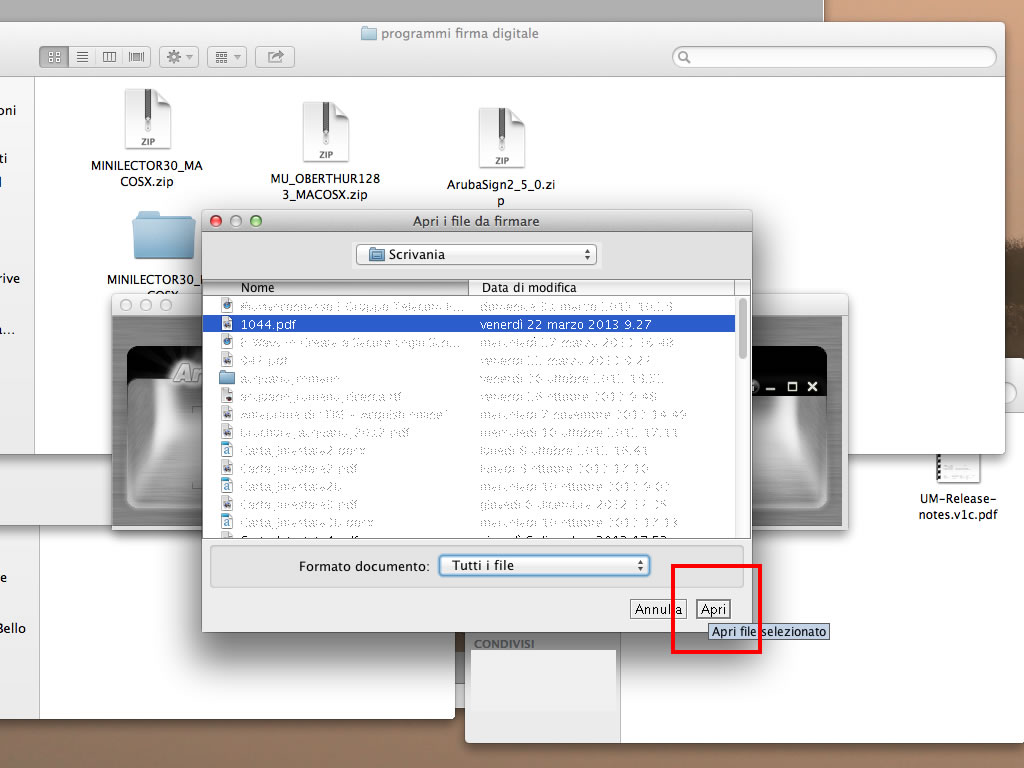
Task: Switch Finder to Cover Flow view
Action: 137,57
